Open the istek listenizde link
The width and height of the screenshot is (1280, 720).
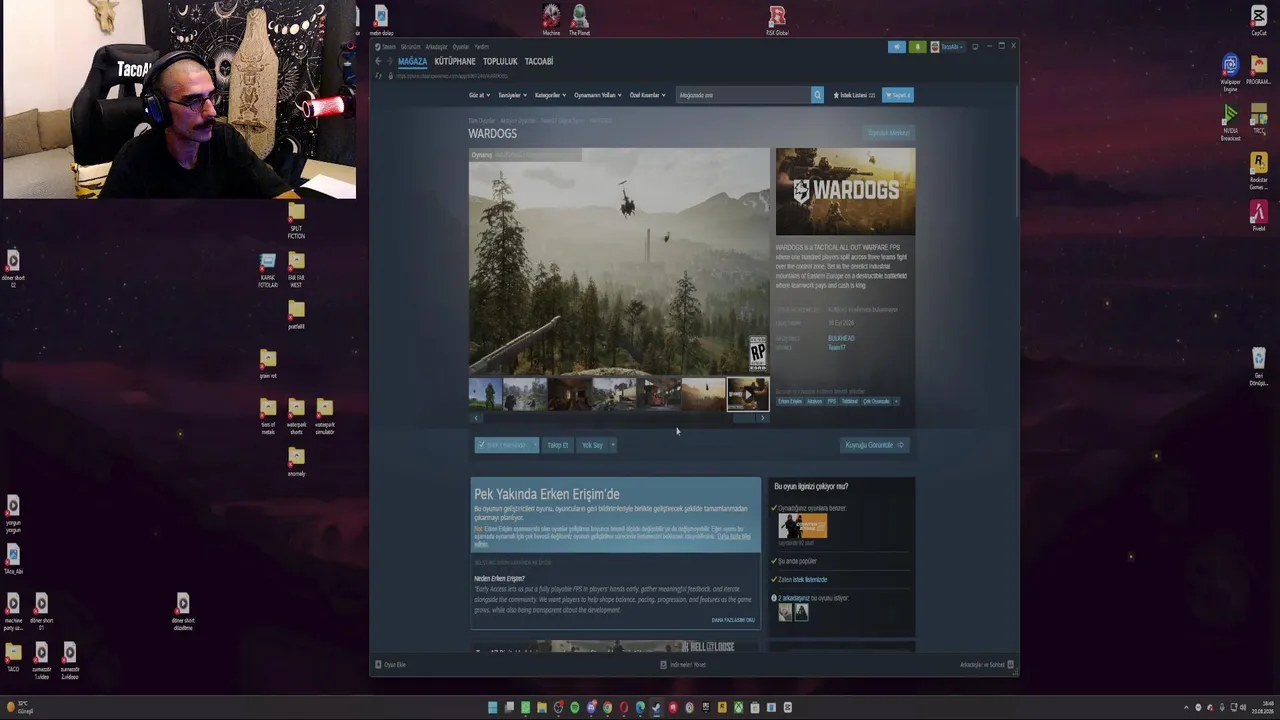[810, 580]
